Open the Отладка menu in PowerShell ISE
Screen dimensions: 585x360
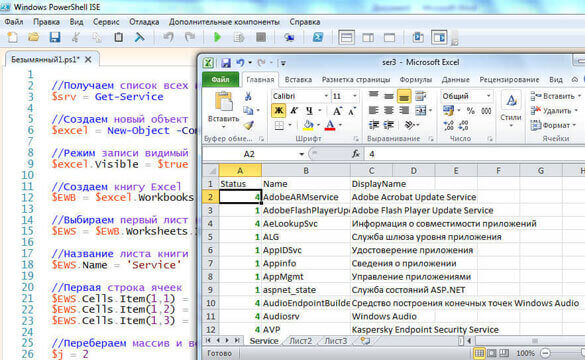tap(144, 22)
